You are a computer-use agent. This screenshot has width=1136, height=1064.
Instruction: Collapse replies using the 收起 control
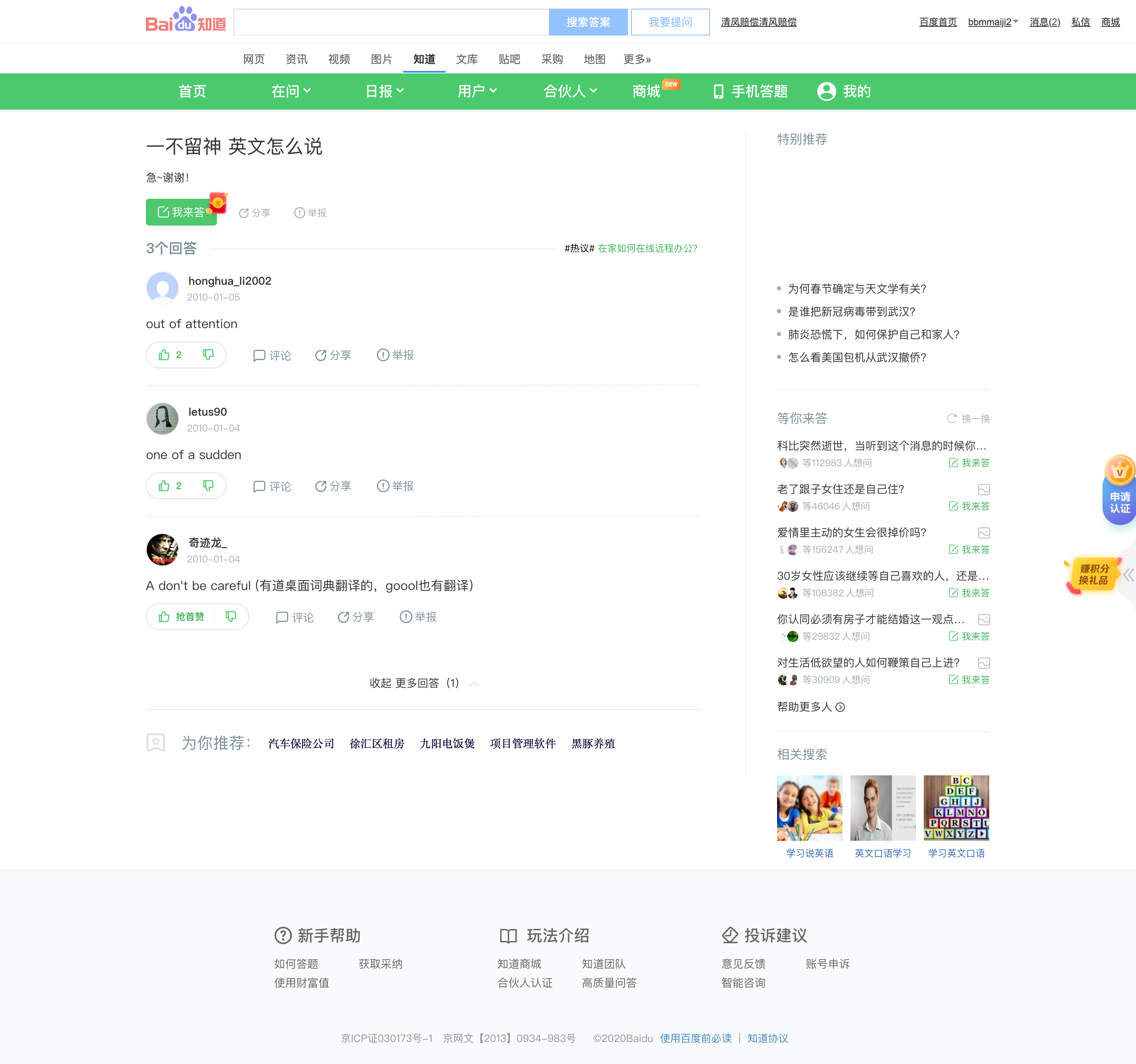pos(379,683)
